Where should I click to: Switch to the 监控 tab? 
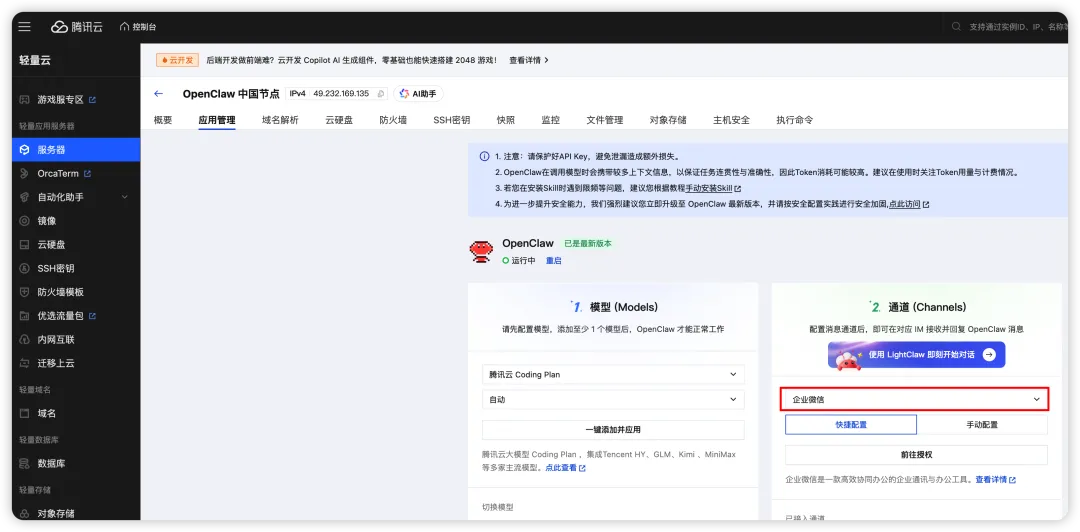click(550, 120)
